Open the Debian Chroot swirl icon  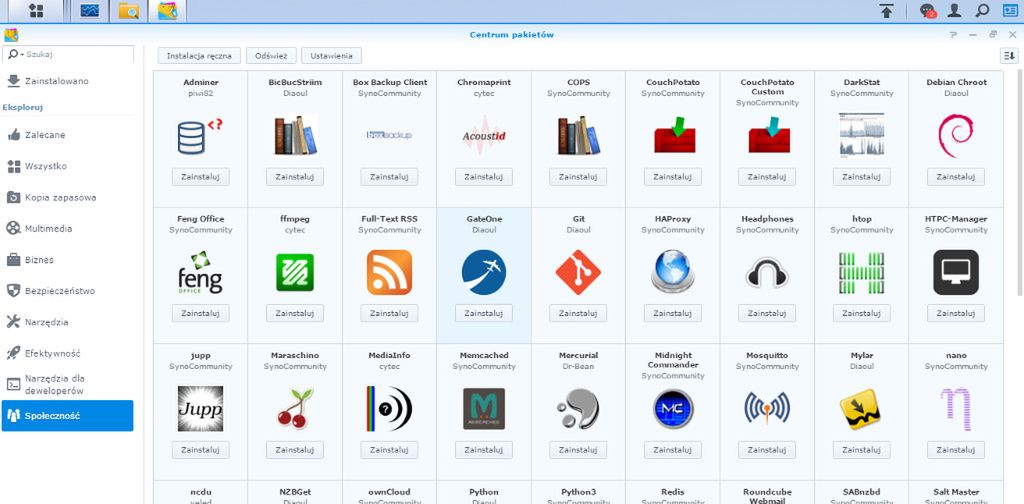(955, 135)
